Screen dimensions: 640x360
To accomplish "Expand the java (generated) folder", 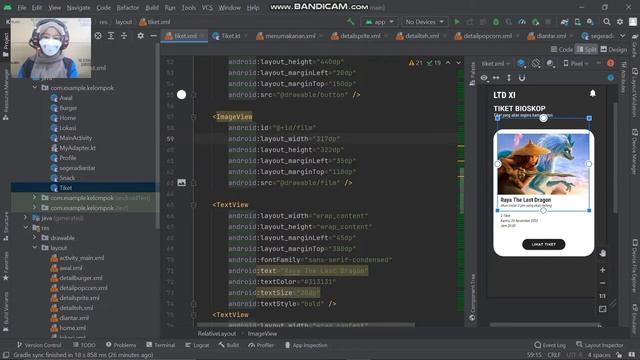I will [25, 218].
